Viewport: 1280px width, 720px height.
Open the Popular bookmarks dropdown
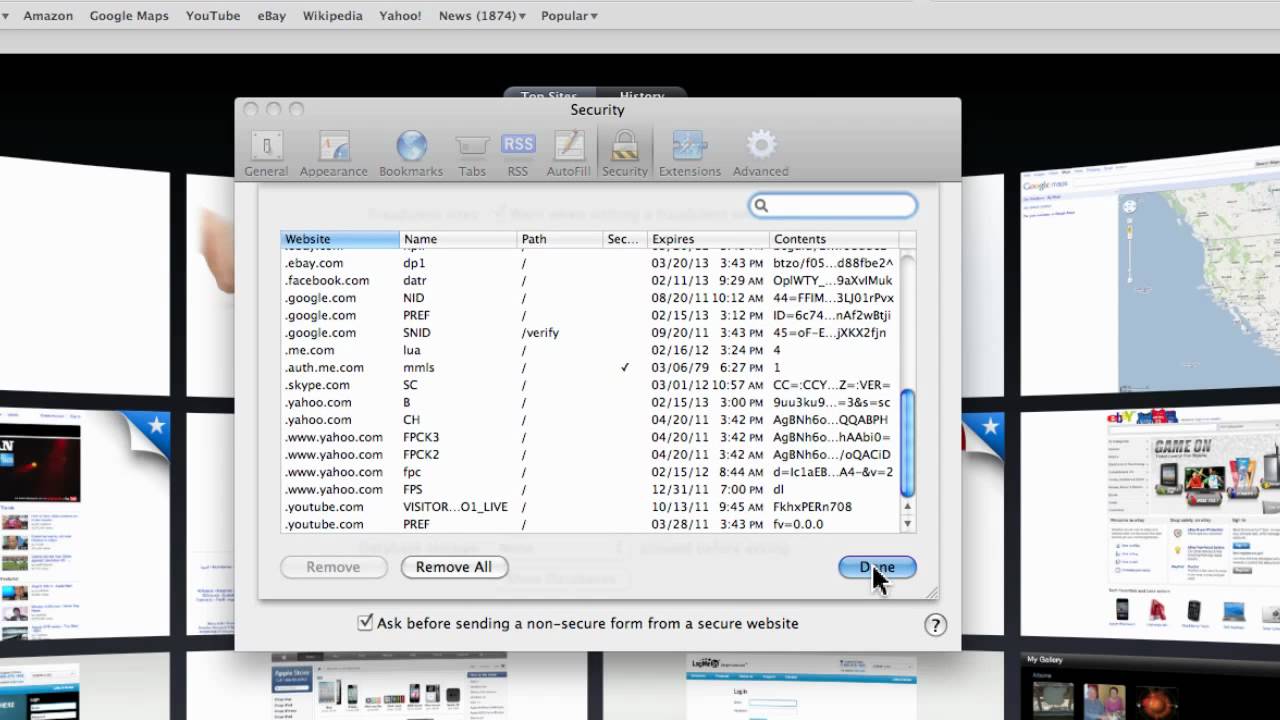click(x=569, y=16)
